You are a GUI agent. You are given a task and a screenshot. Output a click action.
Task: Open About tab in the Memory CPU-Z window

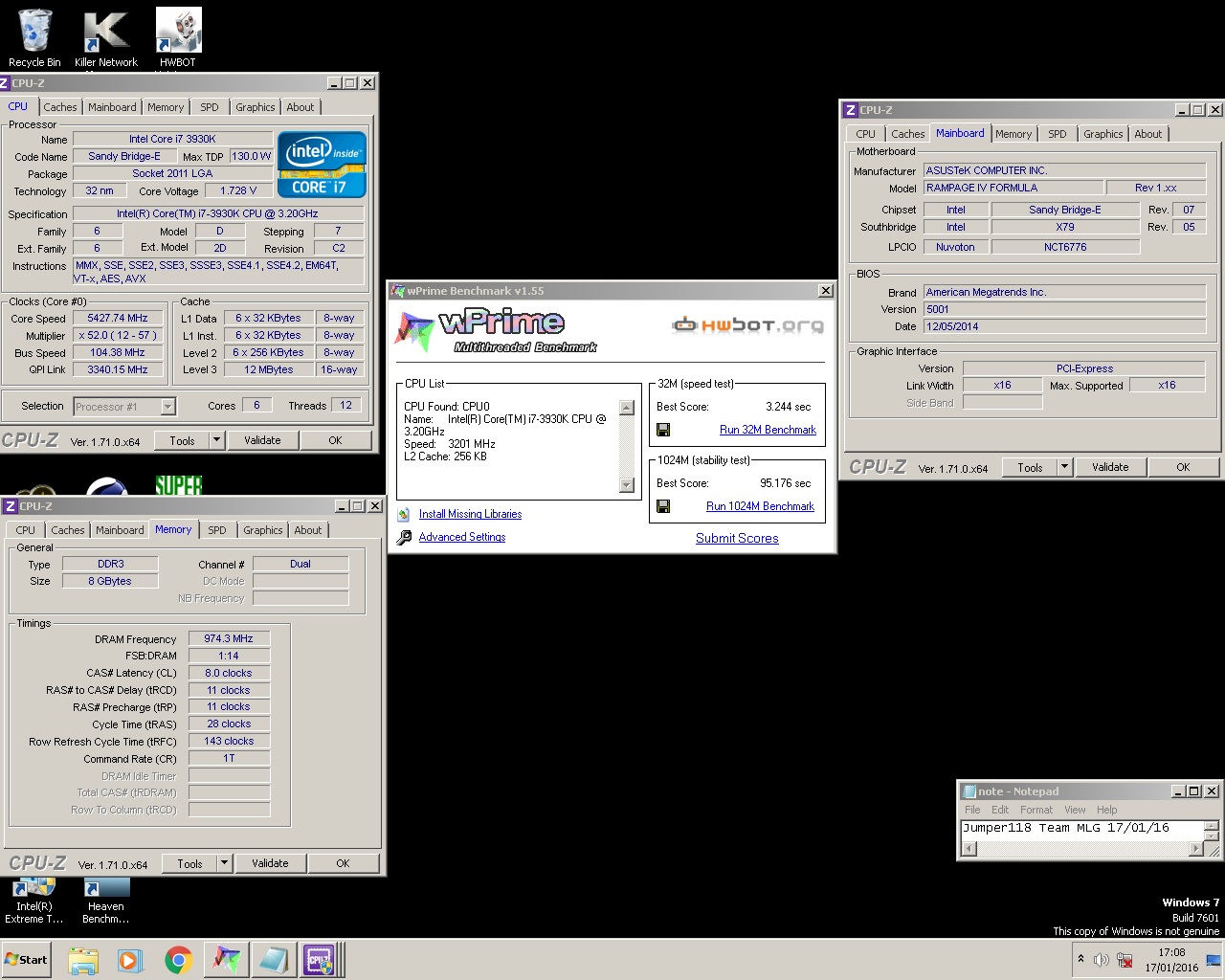(308, 530)
